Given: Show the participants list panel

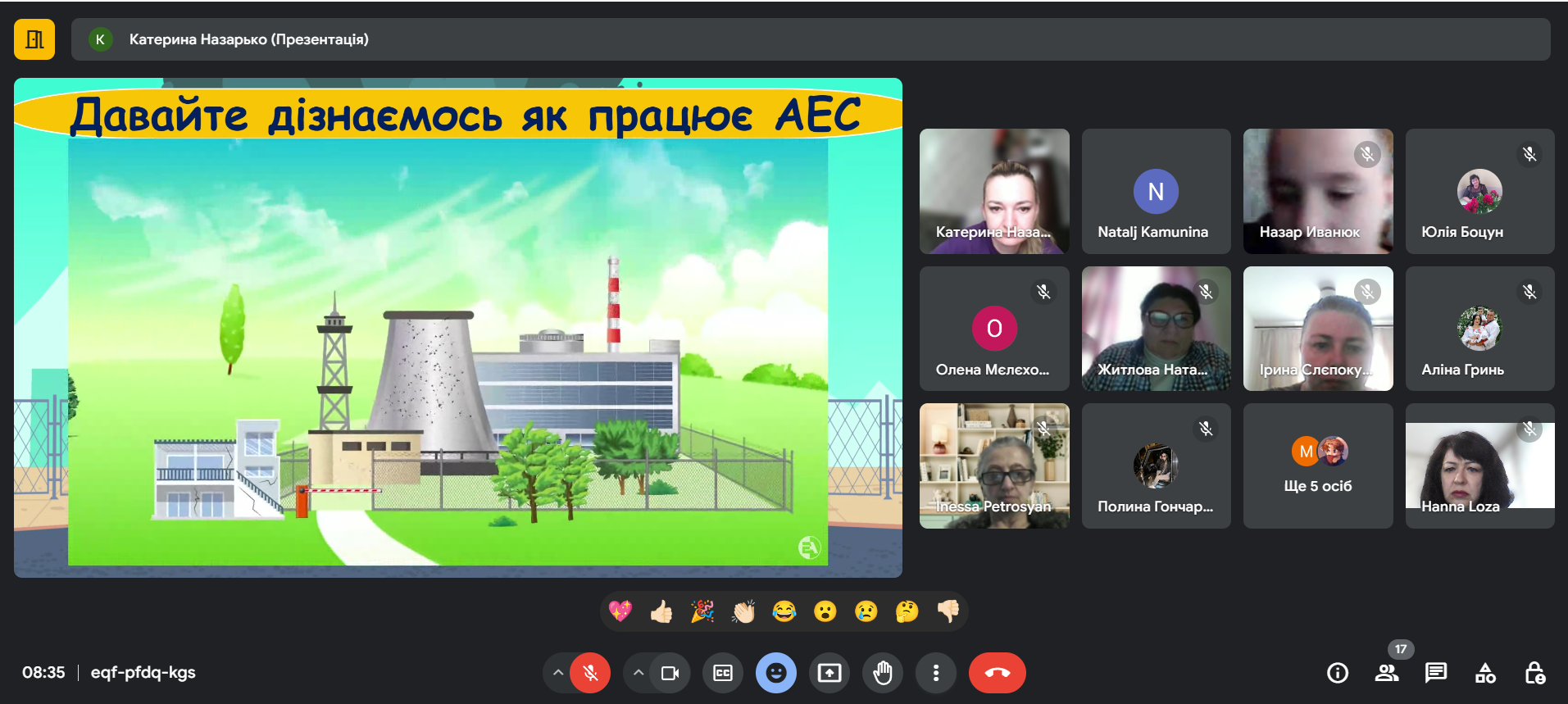Looking at the screenshot, I should coord(1387,673).
